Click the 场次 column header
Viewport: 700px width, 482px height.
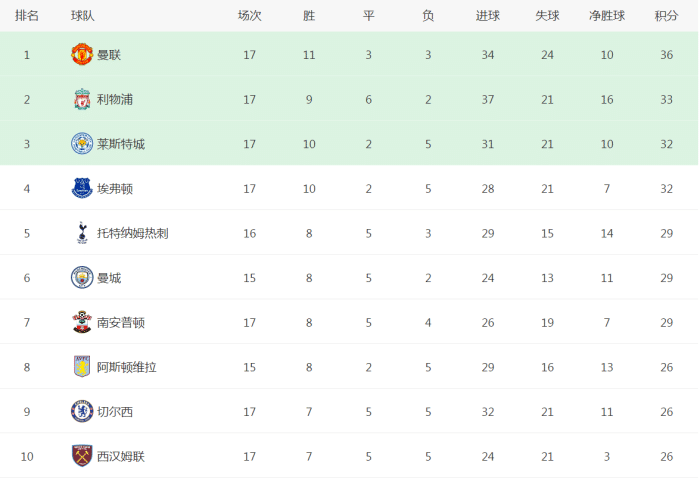[249, 16]
